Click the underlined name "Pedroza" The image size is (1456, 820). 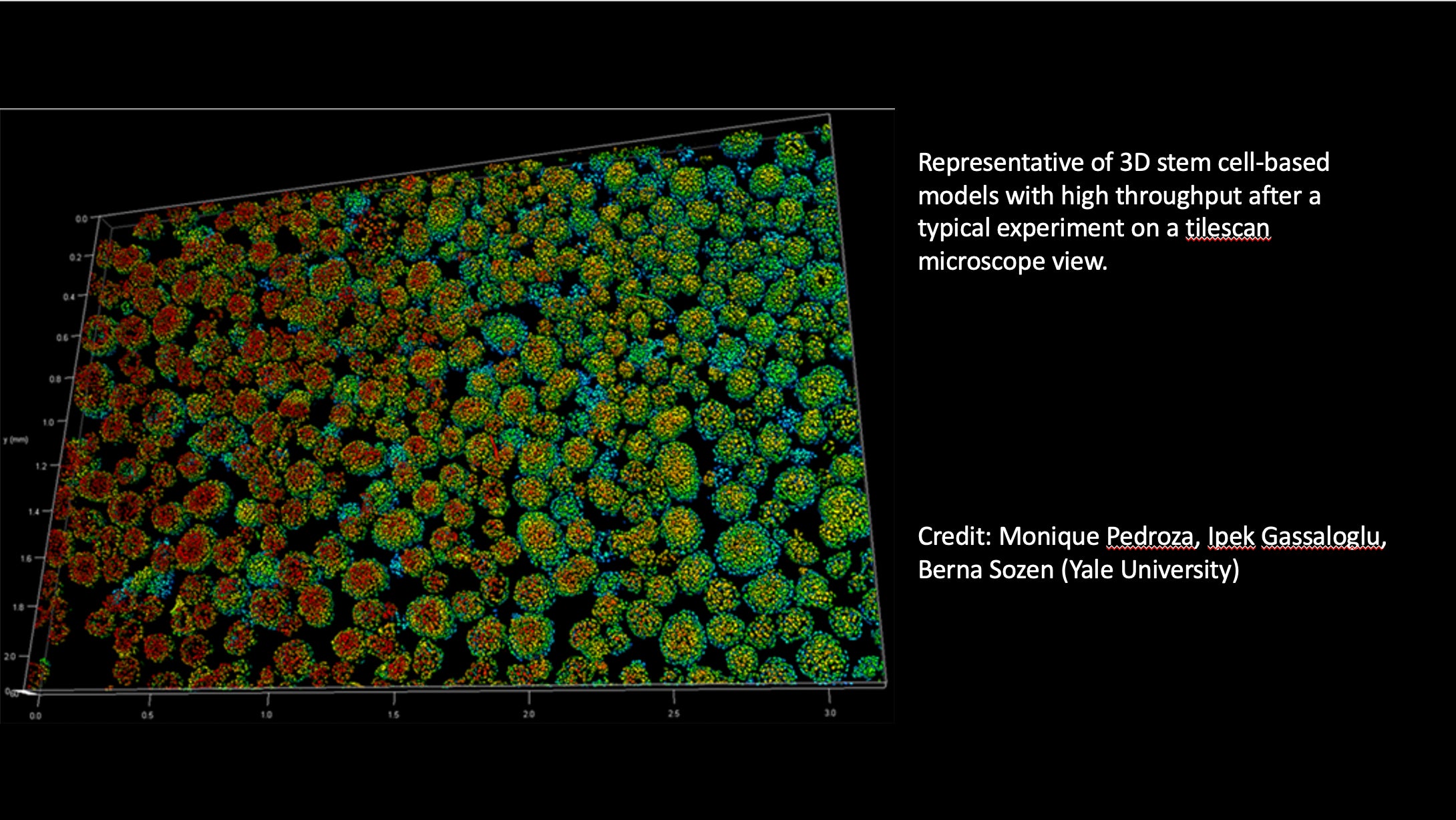[1149, 536]
